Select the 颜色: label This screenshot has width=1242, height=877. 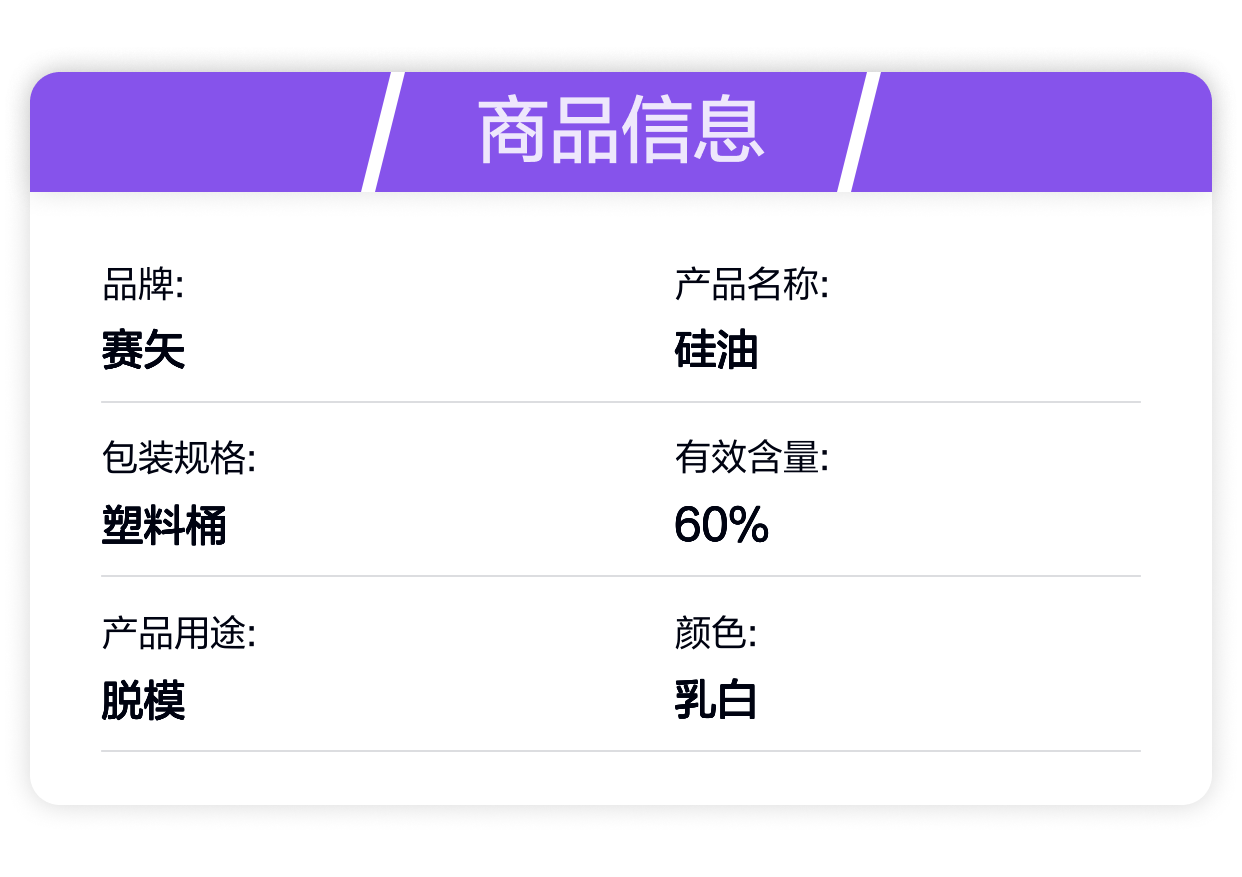click(716, 634)
